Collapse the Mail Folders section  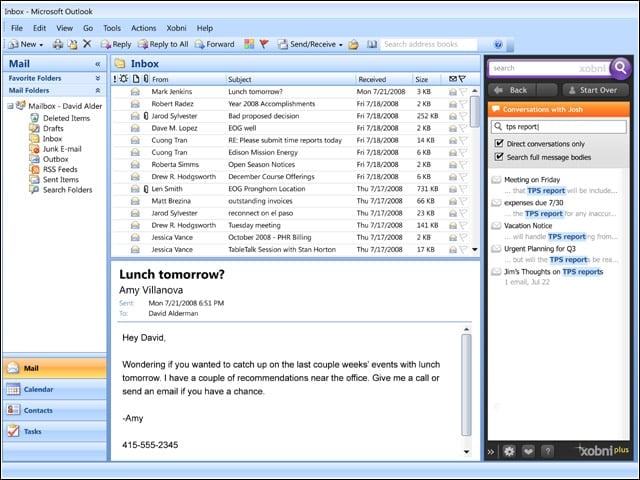[x=98, y=90]
